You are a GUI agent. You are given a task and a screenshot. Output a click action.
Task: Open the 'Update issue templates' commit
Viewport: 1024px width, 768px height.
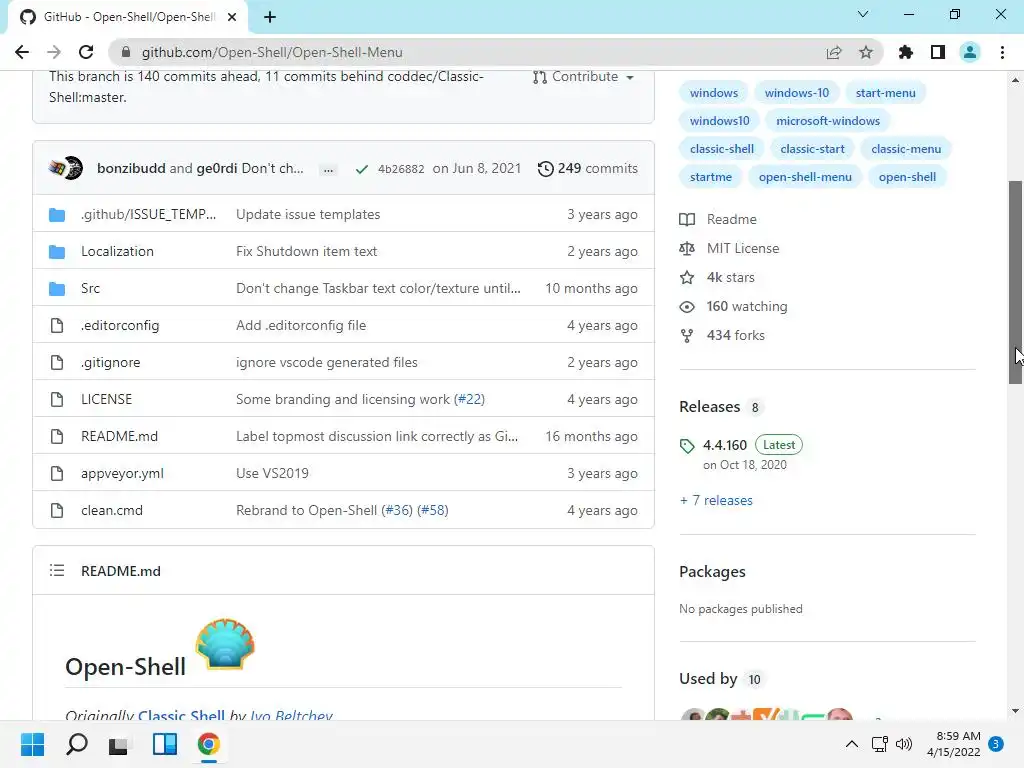point(308,214)
